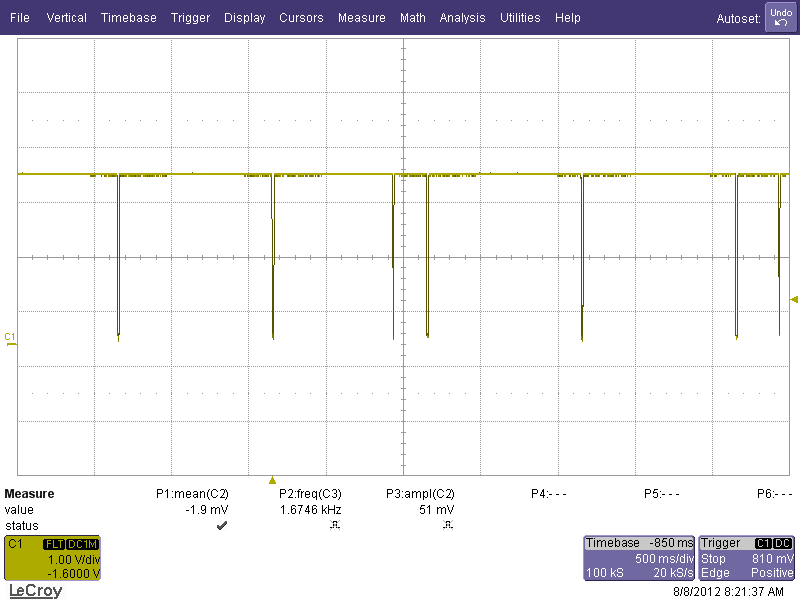Click the Undo autoset button
Image resolution: width=800 pixels, height=600 pixels.
coord(781,17)
